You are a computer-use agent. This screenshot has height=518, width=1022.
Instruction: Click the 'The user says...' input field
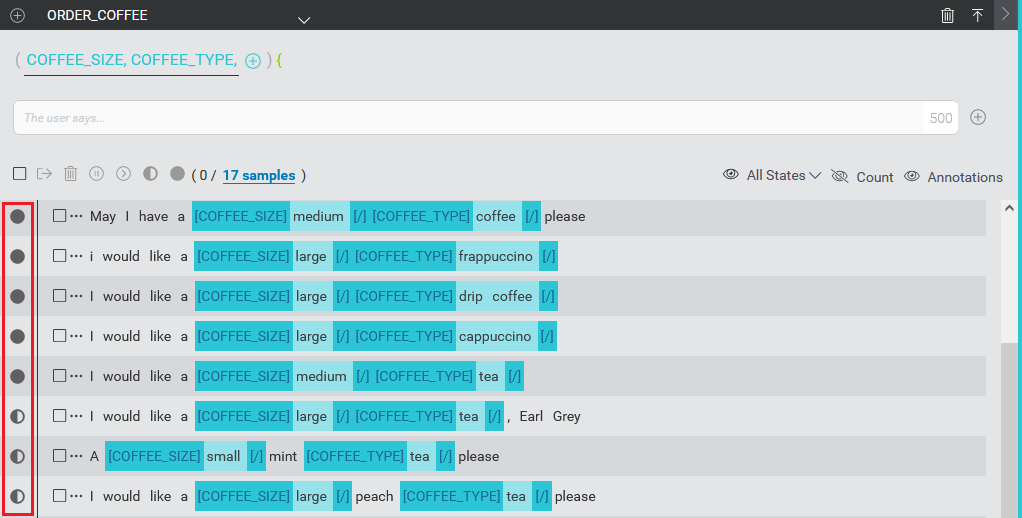point(470,118)
